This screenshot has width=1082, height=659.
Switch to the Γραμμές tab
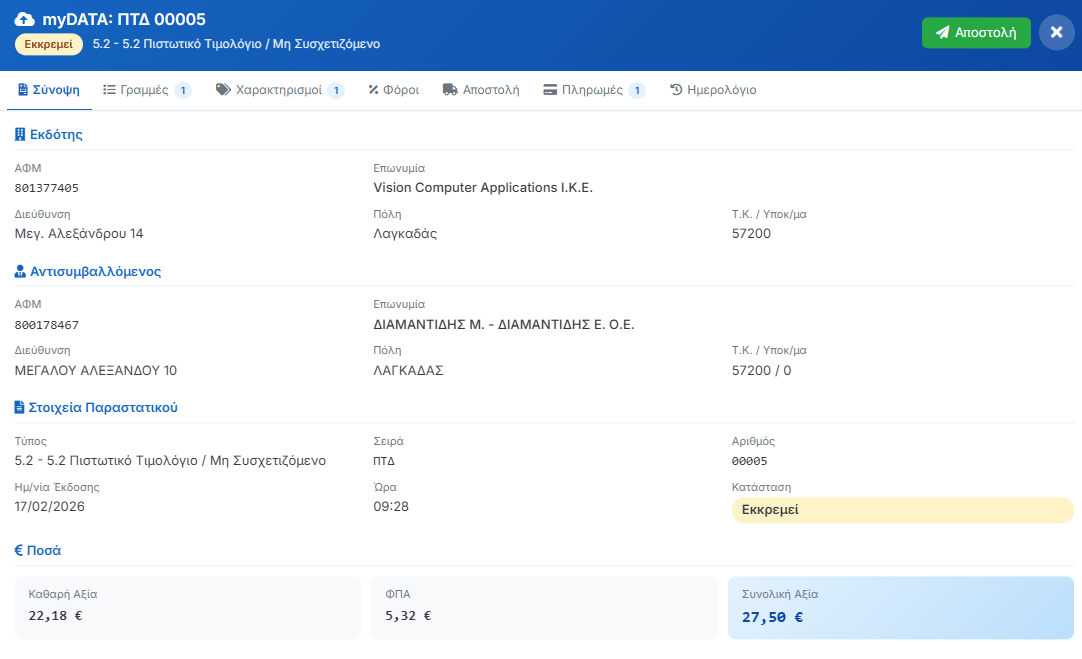point(145,90)
